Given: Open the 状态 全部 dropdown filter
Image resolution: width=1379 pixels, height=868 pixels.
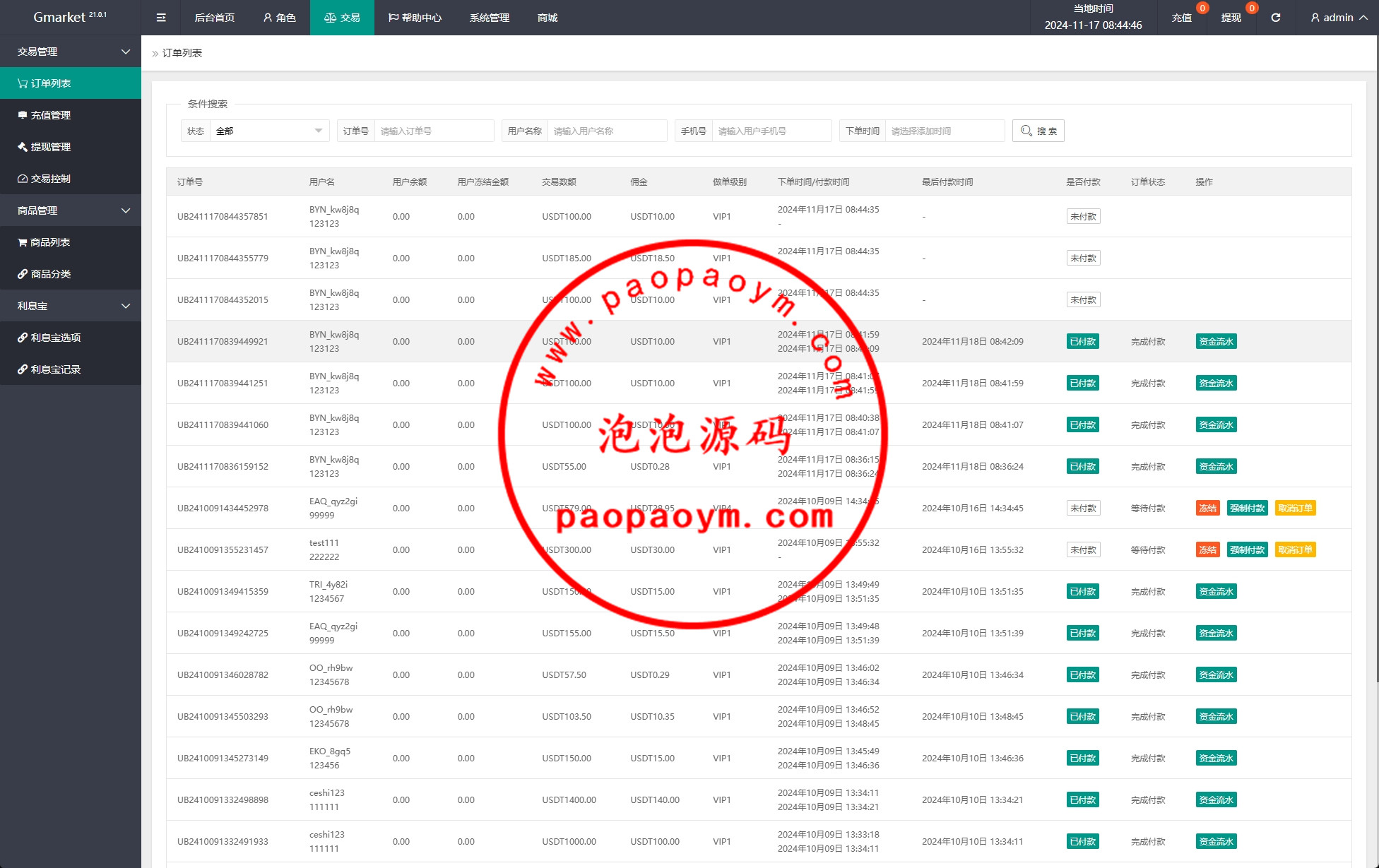Looking at the screenshot, I should 268,131.
